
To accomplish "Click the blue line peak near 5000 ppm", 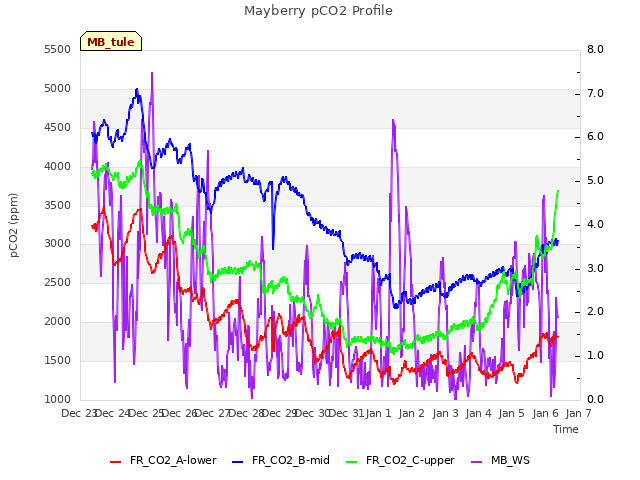I will pos(137,89).
